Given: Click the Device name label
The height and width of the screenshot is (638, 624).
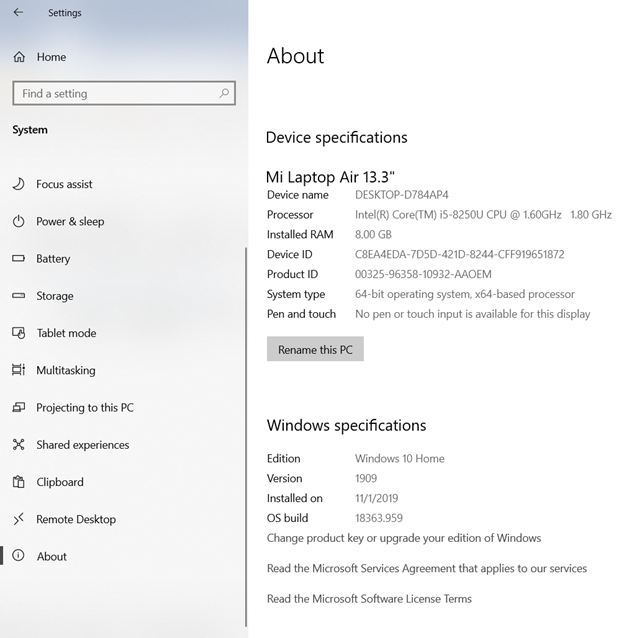Looking at the screenshot, I should coord(297,195).
